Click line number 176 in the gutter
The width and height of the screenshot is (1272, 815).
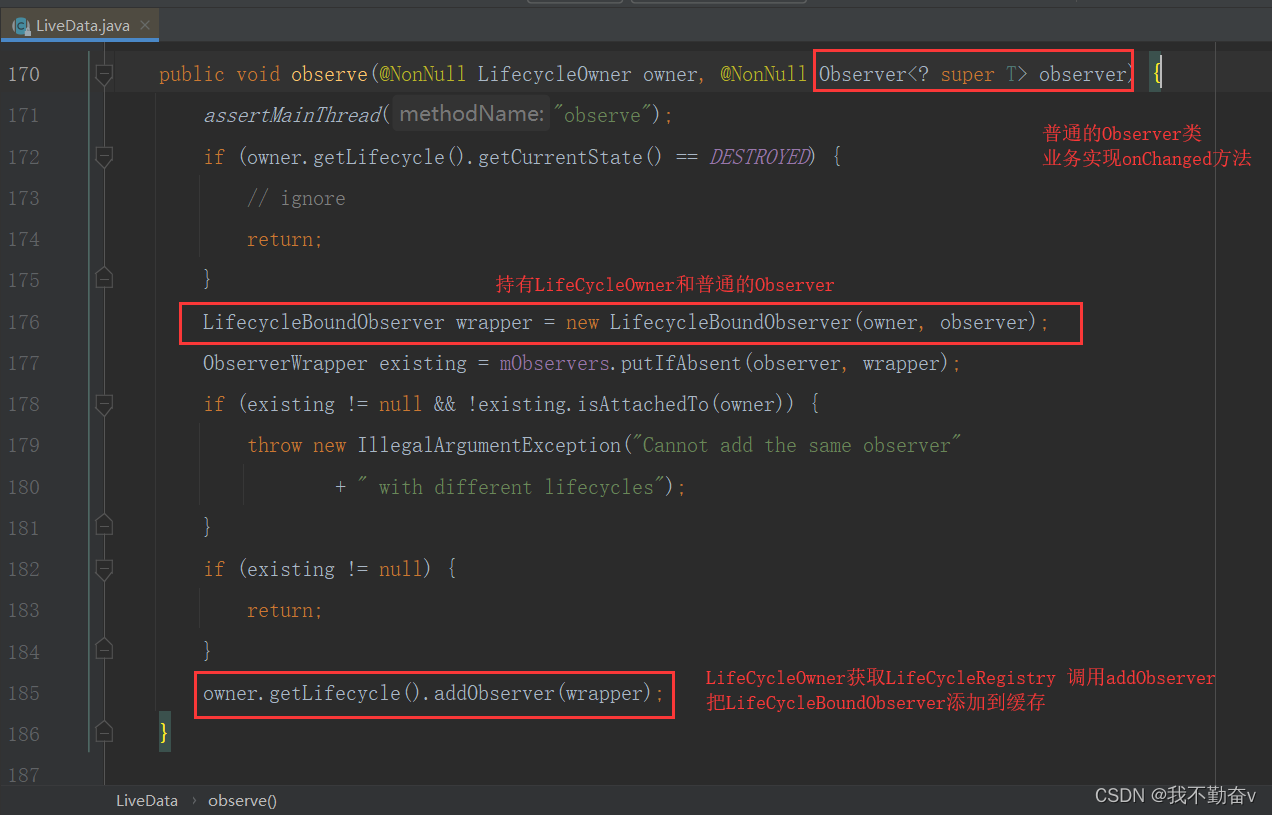[x=22, y=322]
